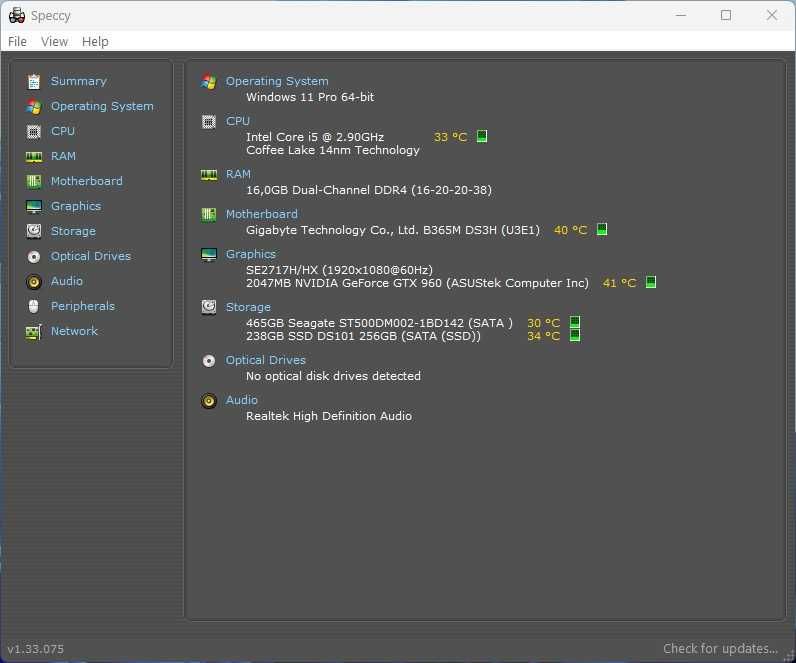Click the Peripherals mouse icon in sidebar

pyautogui.click(x=34, y=307)
